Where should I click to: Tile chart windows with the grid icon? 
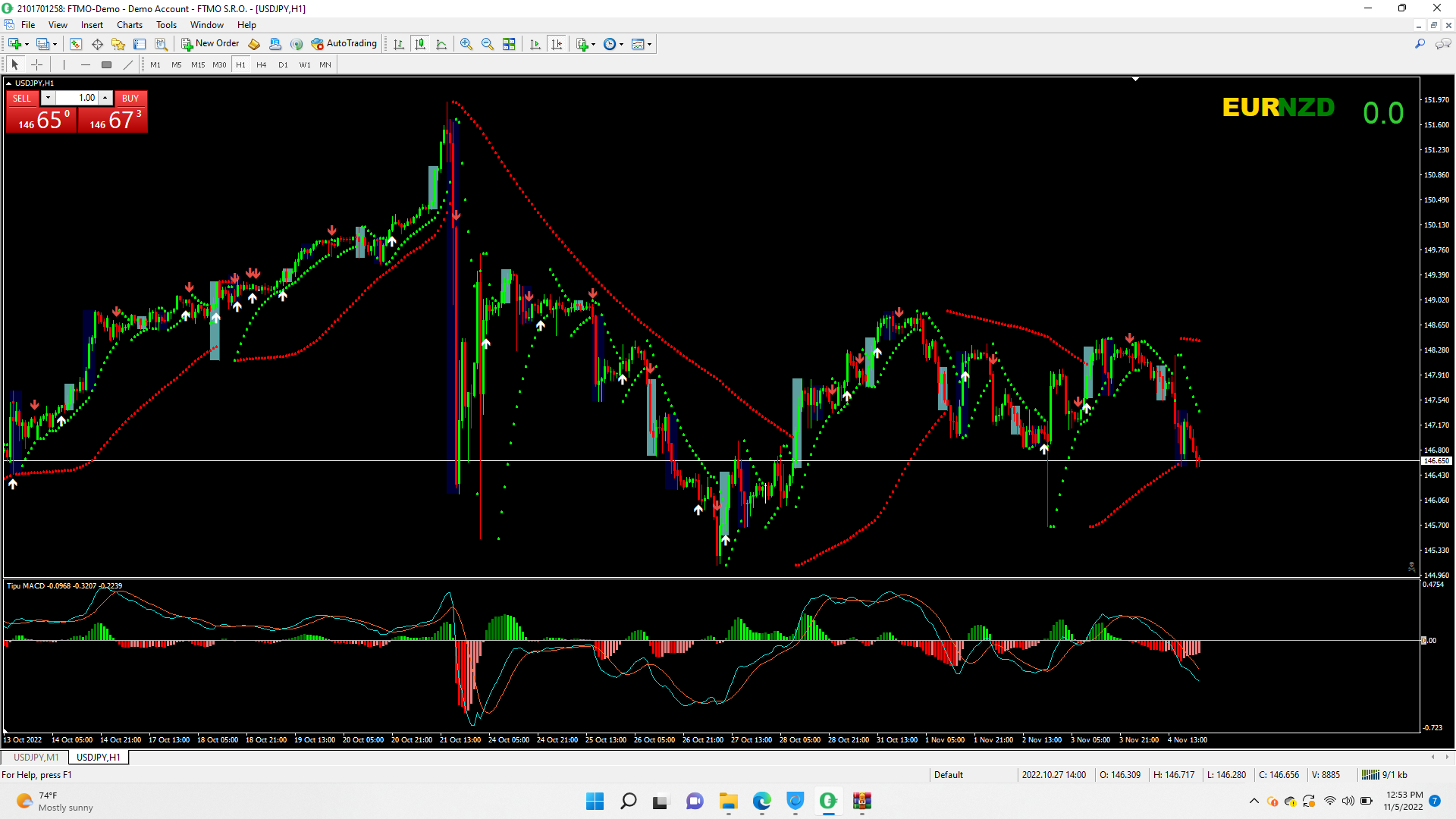(509, 44)
